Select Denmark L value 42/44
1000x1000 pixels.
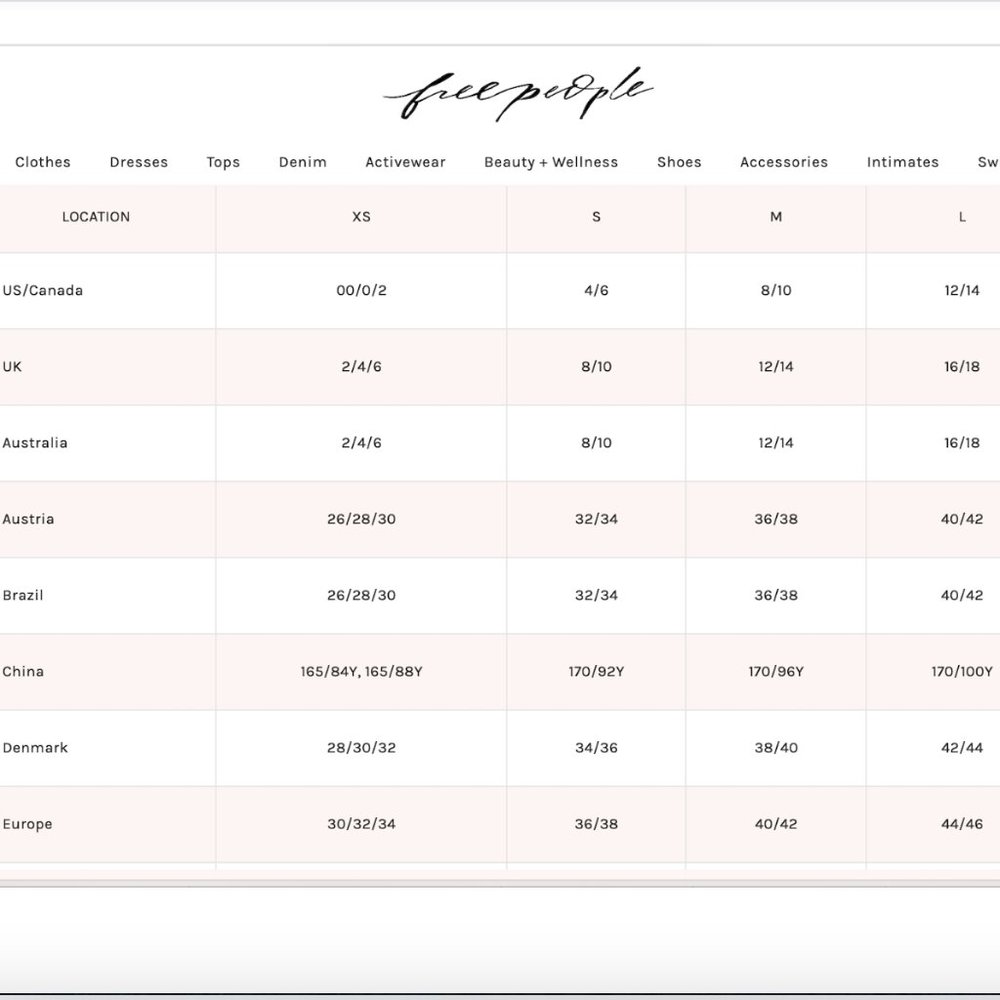962,747
